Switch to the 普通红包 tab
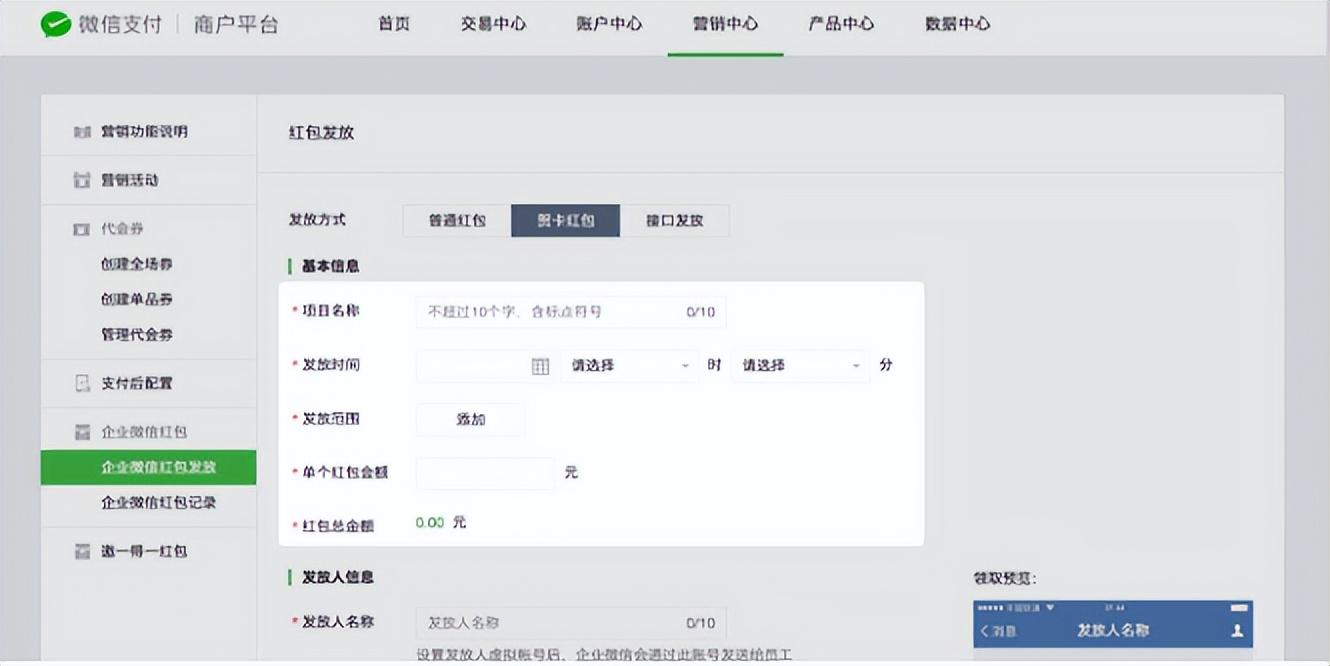Image resolution: width=1330 pixels, height=666 pixels. [x=454, y=220]
